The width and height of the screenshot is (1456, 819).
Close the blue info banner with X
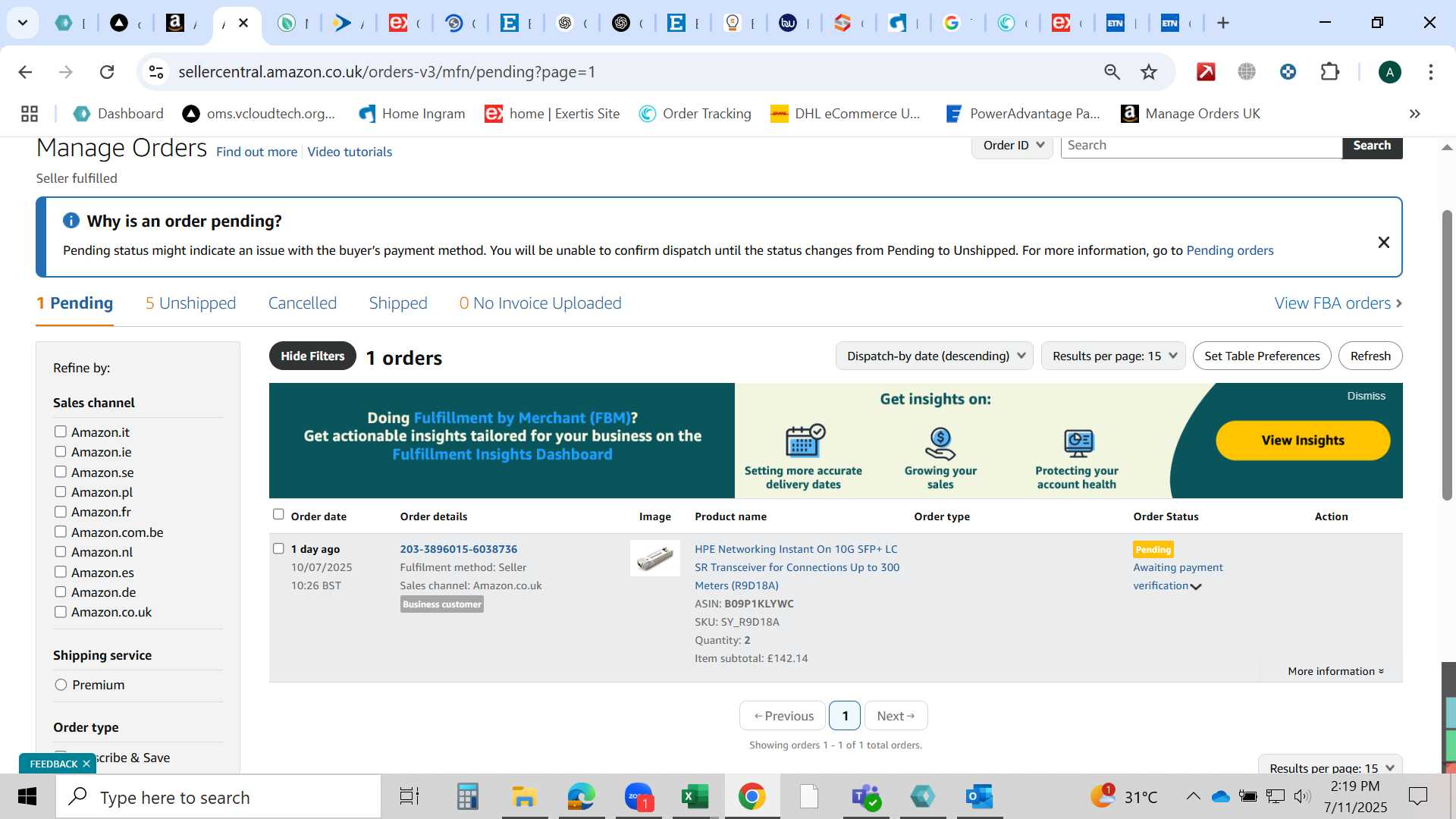point(1383,242)
